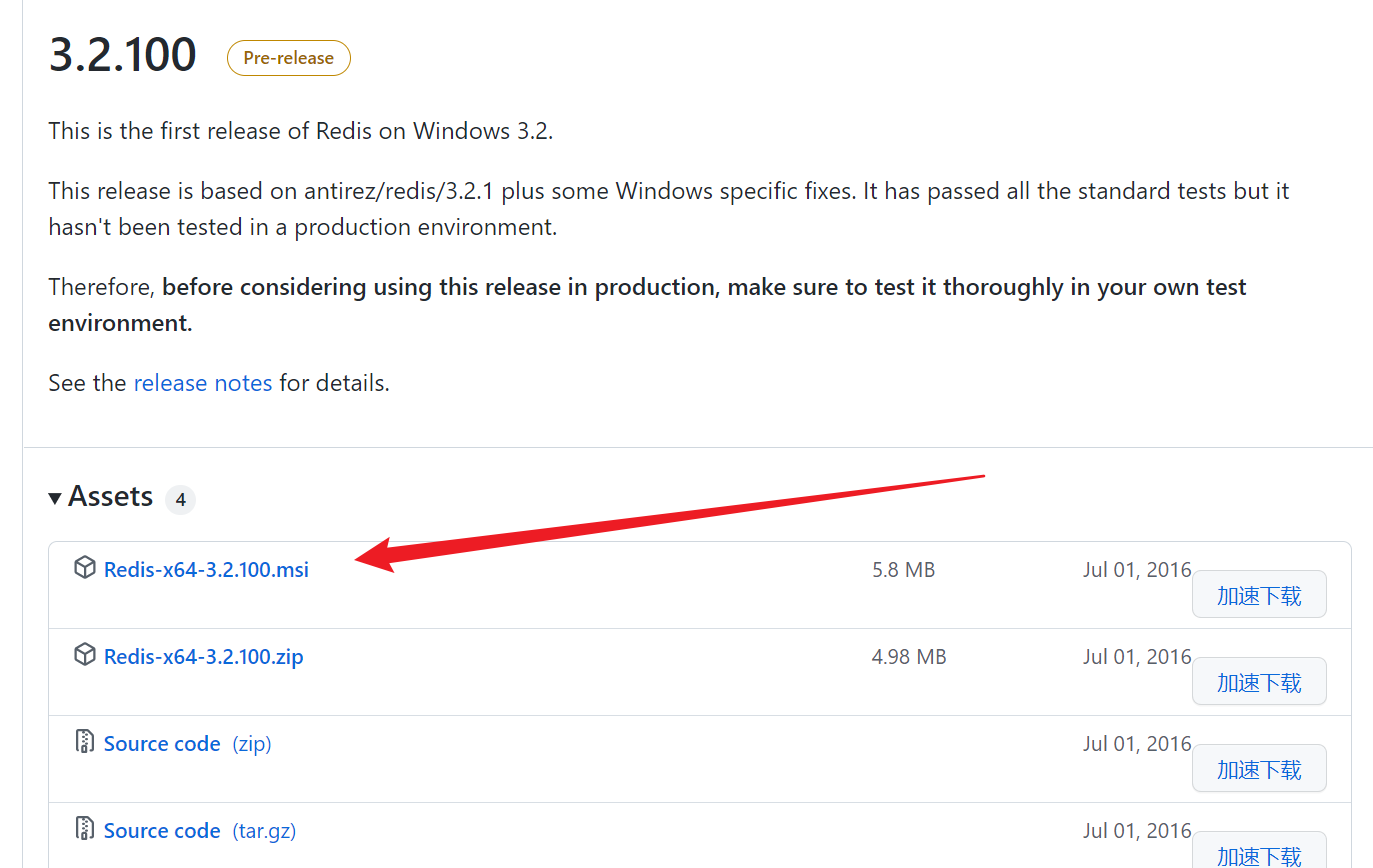This screenshot has width=1373, height=868.
Task: Collapse the Assets section triangle
Action: click(55, 498)
